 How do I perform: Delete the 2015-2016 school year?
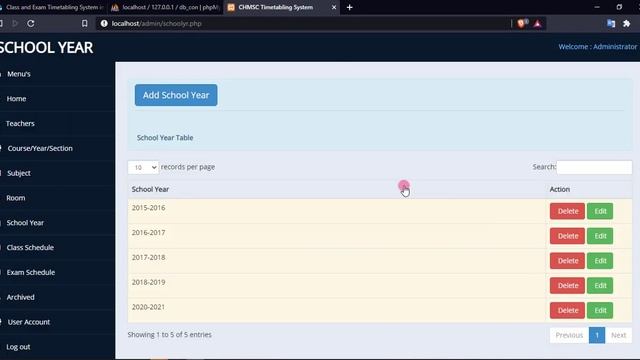[x=567, y=211]
